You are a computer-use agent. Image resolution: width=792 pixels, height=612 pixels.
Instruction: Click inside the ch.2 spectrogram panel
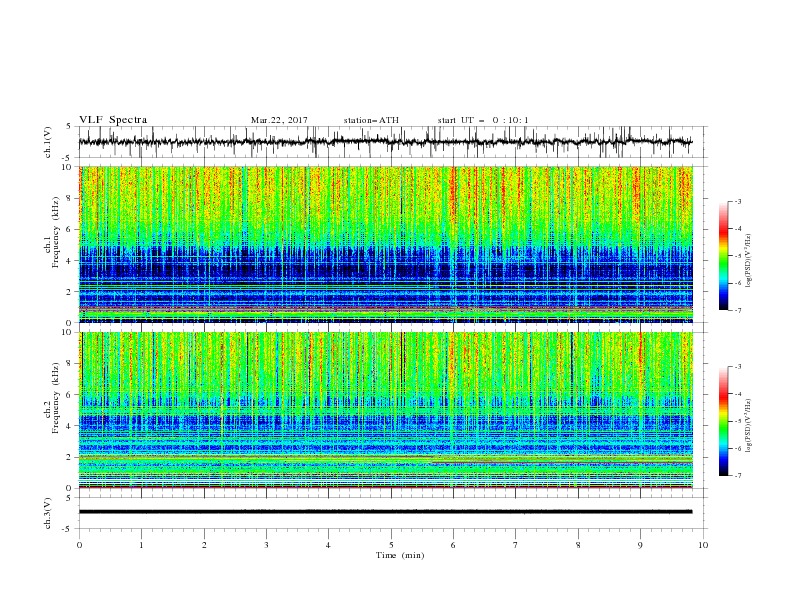click(386, 410)
